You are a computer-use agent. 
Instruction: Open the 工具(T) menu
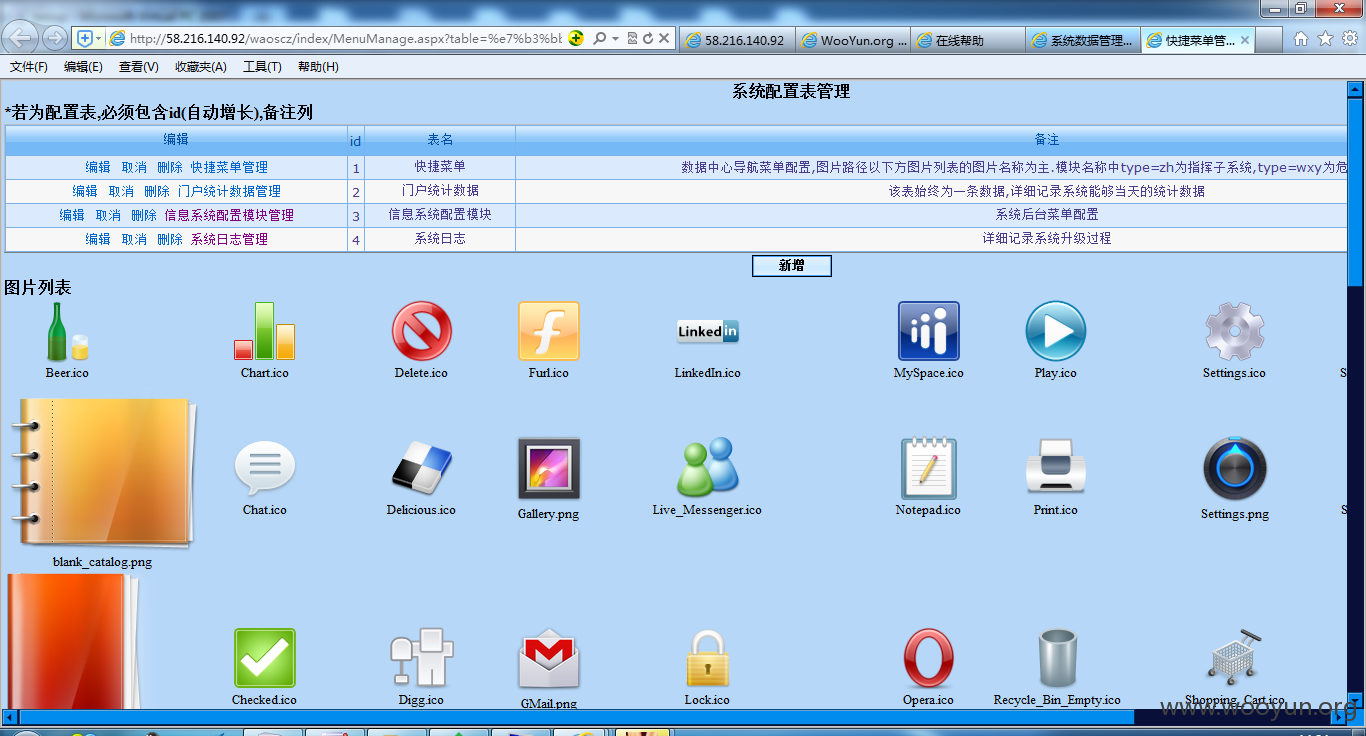point(262,67)
